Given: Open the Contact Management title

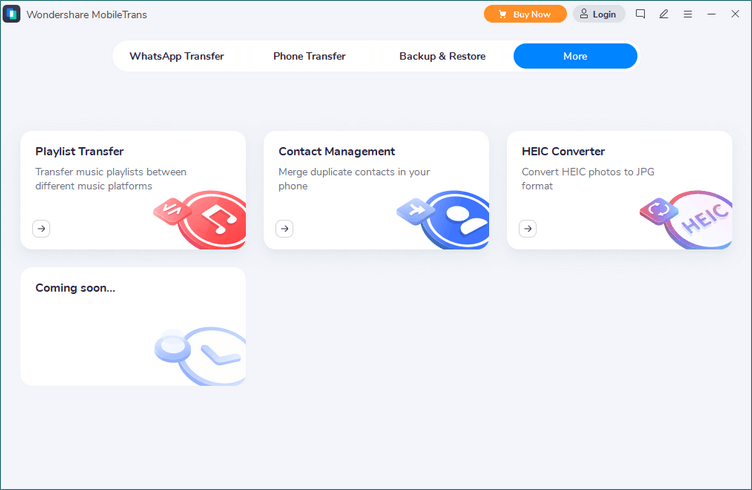Looking at the screenshot, I should point(337,152).
